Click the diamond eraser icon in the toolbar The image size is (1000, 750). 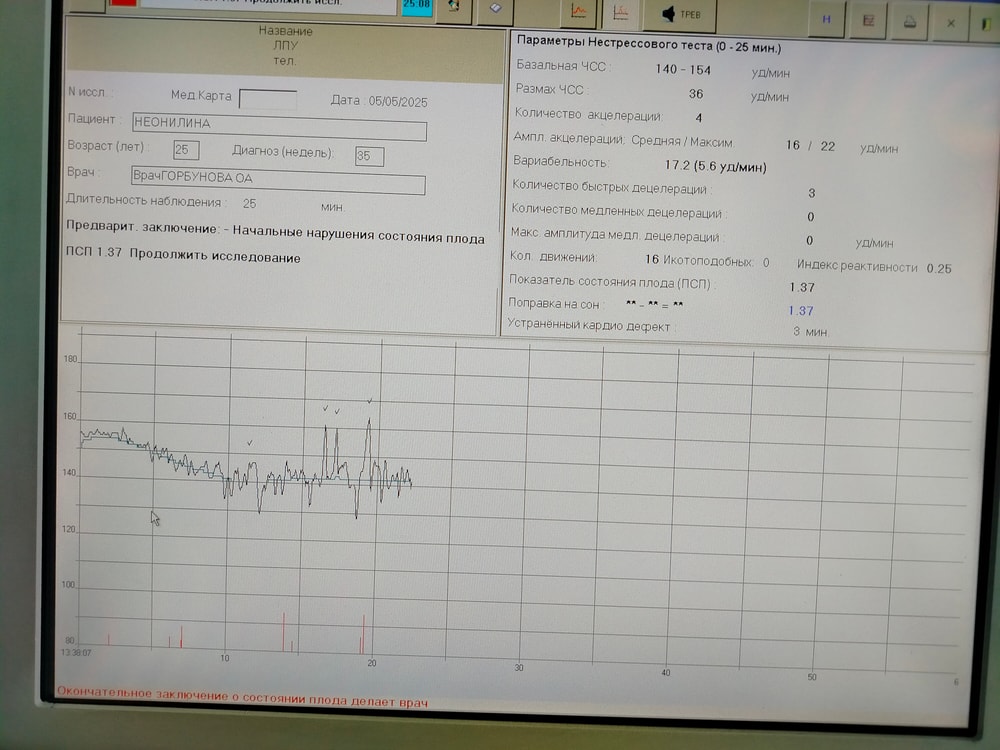(x=495, y=6)
